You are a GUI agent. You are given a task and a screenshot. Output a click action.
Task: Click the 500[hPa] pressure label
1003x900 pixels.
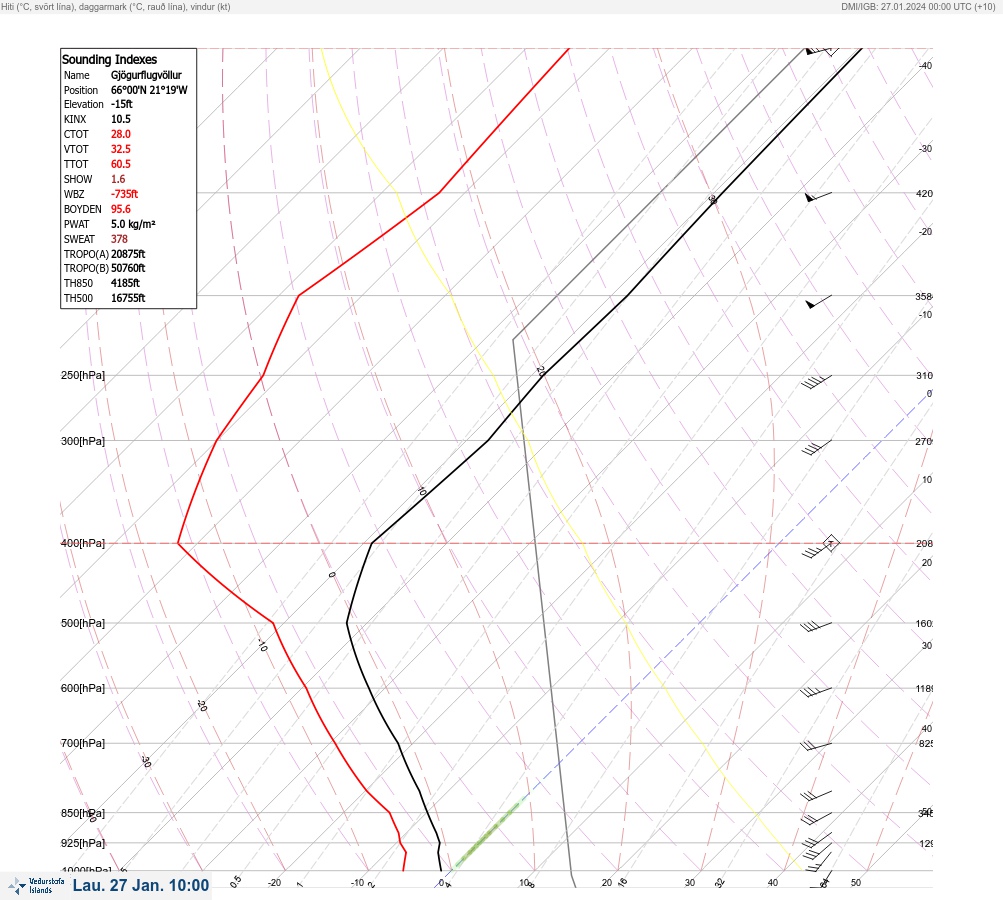pos(83,623)
